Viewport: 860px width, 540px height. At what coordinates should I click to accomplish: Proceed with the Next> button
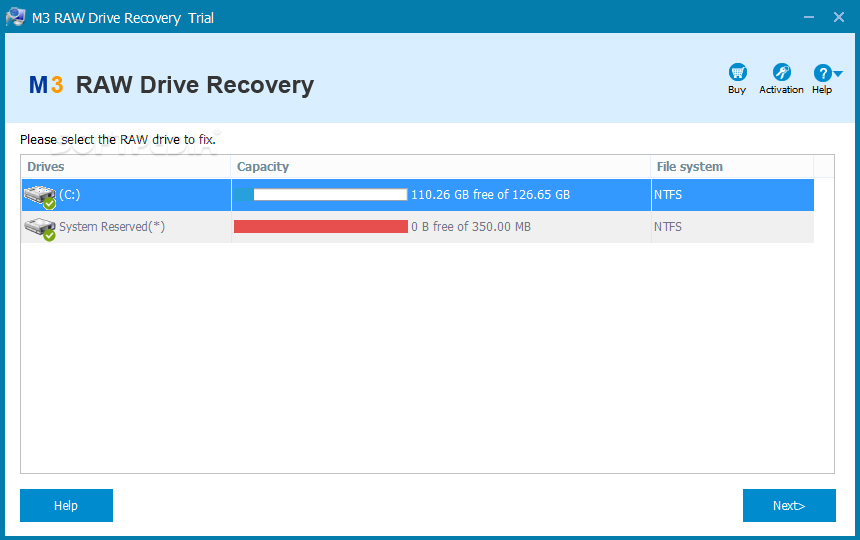click(789, 505)
